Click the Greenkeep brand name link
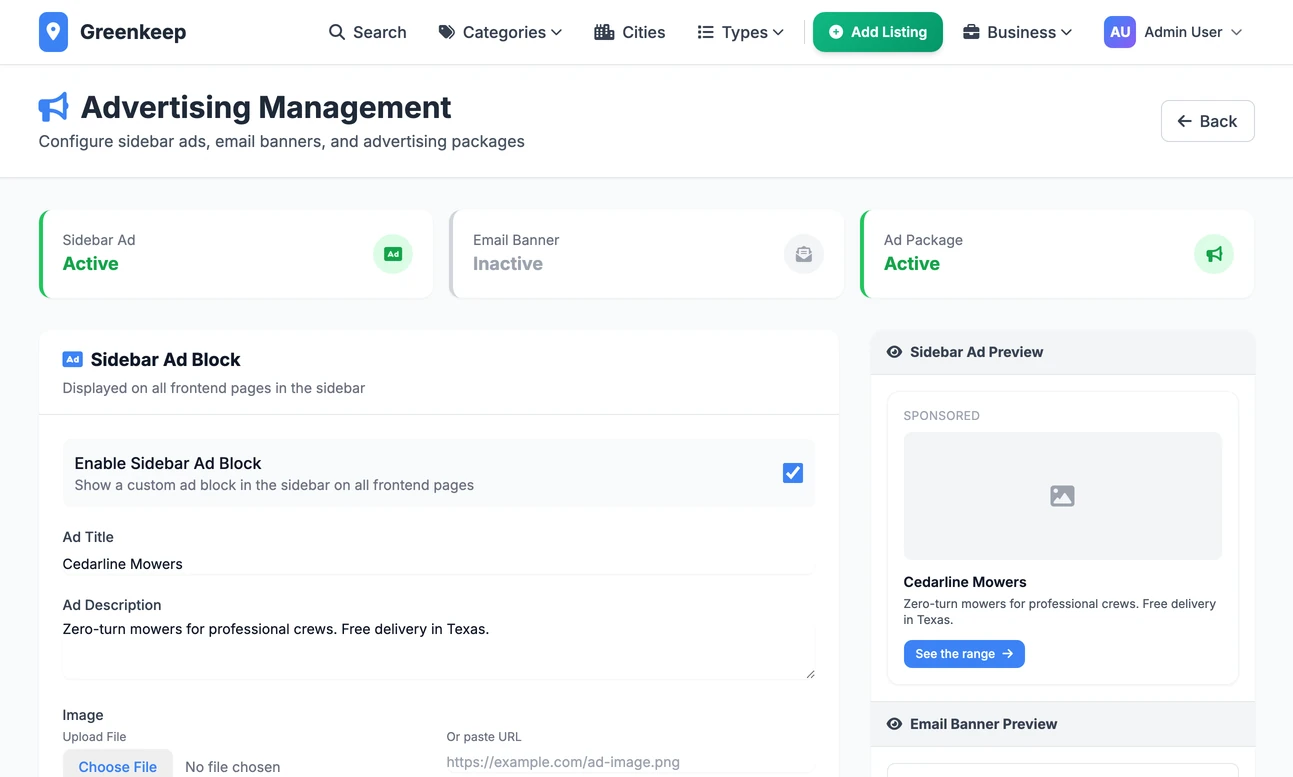The image size is (1293, 777). 133,32
